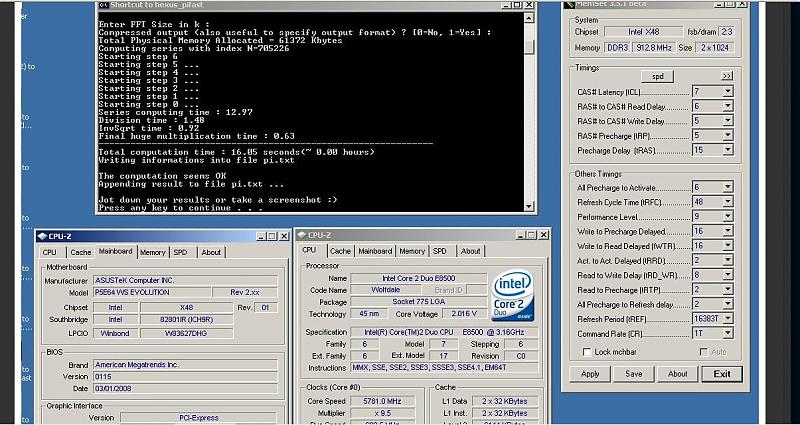This screenshot has height=425, width=800.
Task: Open SPD tab in left CPU-Z window
Action: pos(180,252)
